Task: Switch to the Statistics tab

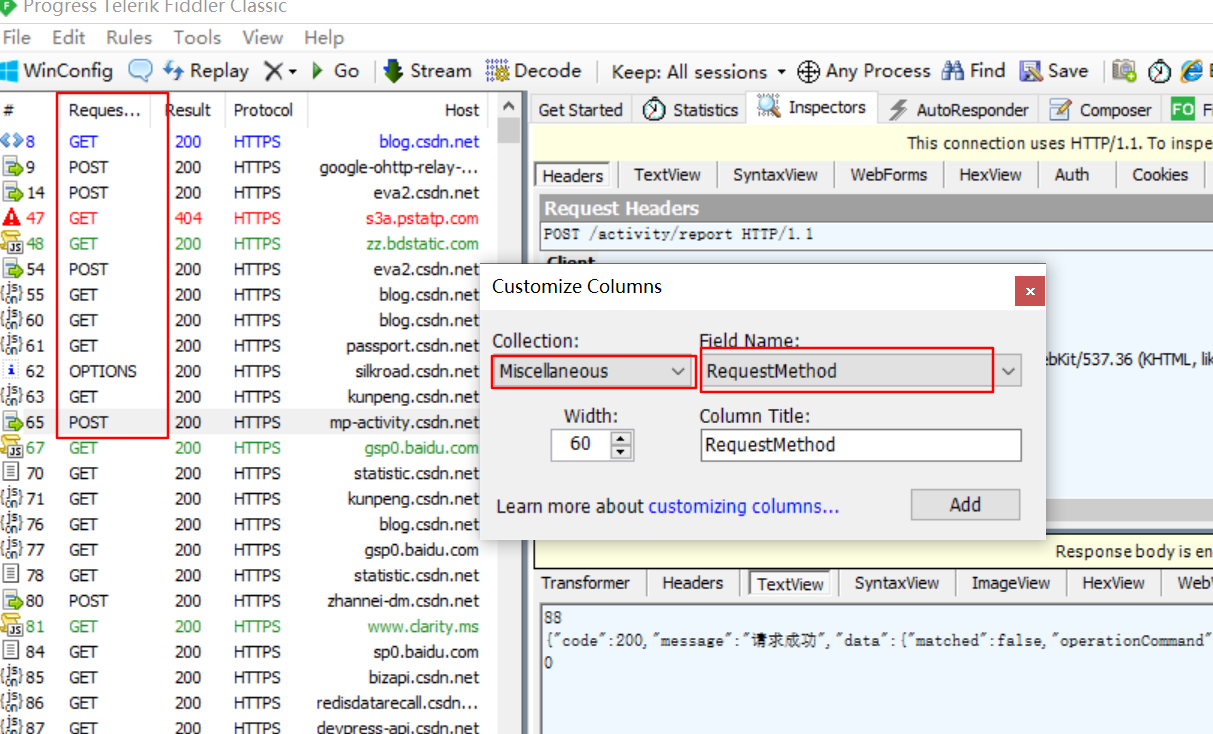Action: click(690, 110)
